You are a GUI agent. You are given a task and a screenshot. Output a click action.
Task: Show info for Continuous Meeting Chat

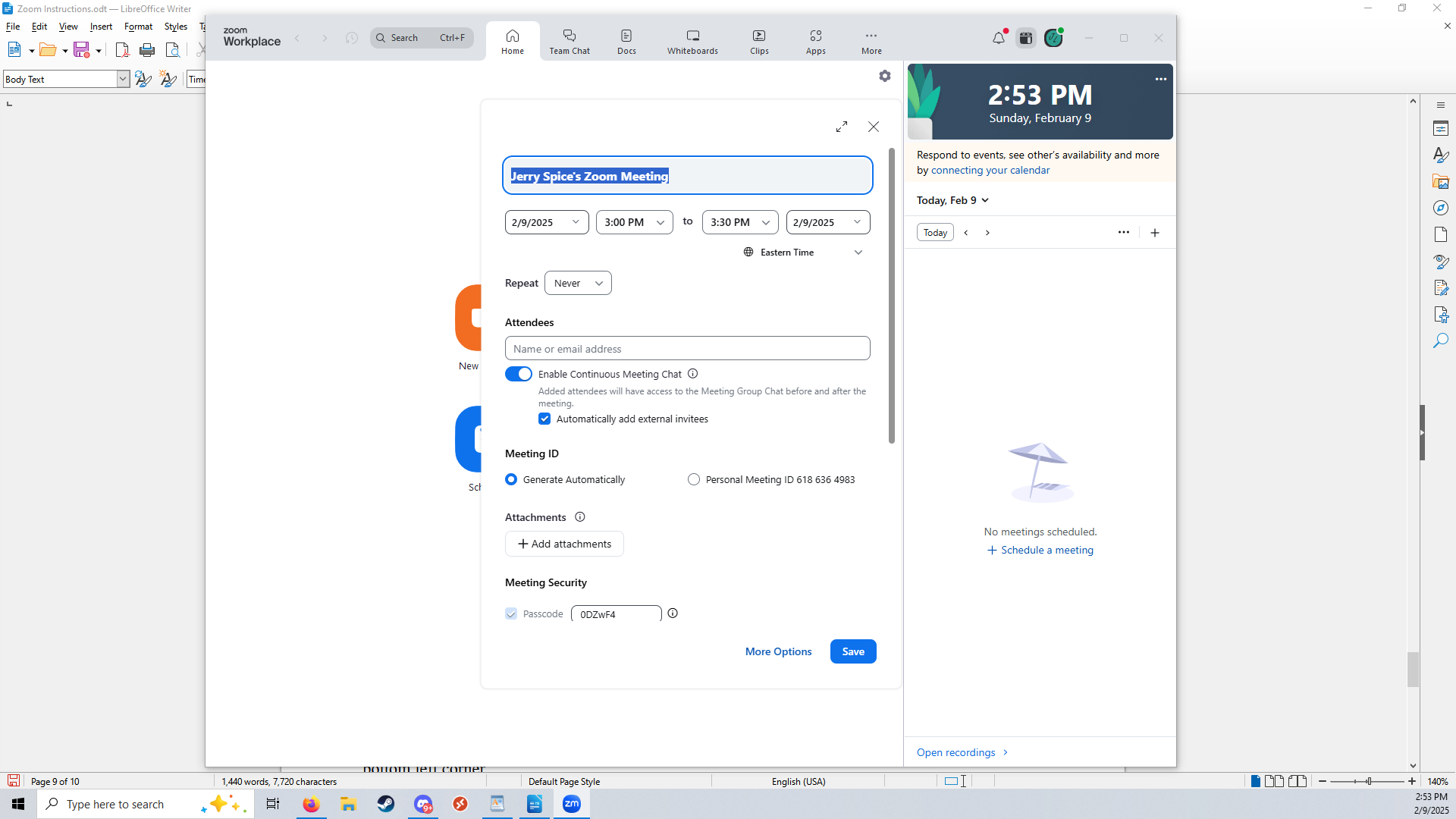pos(692,374)
